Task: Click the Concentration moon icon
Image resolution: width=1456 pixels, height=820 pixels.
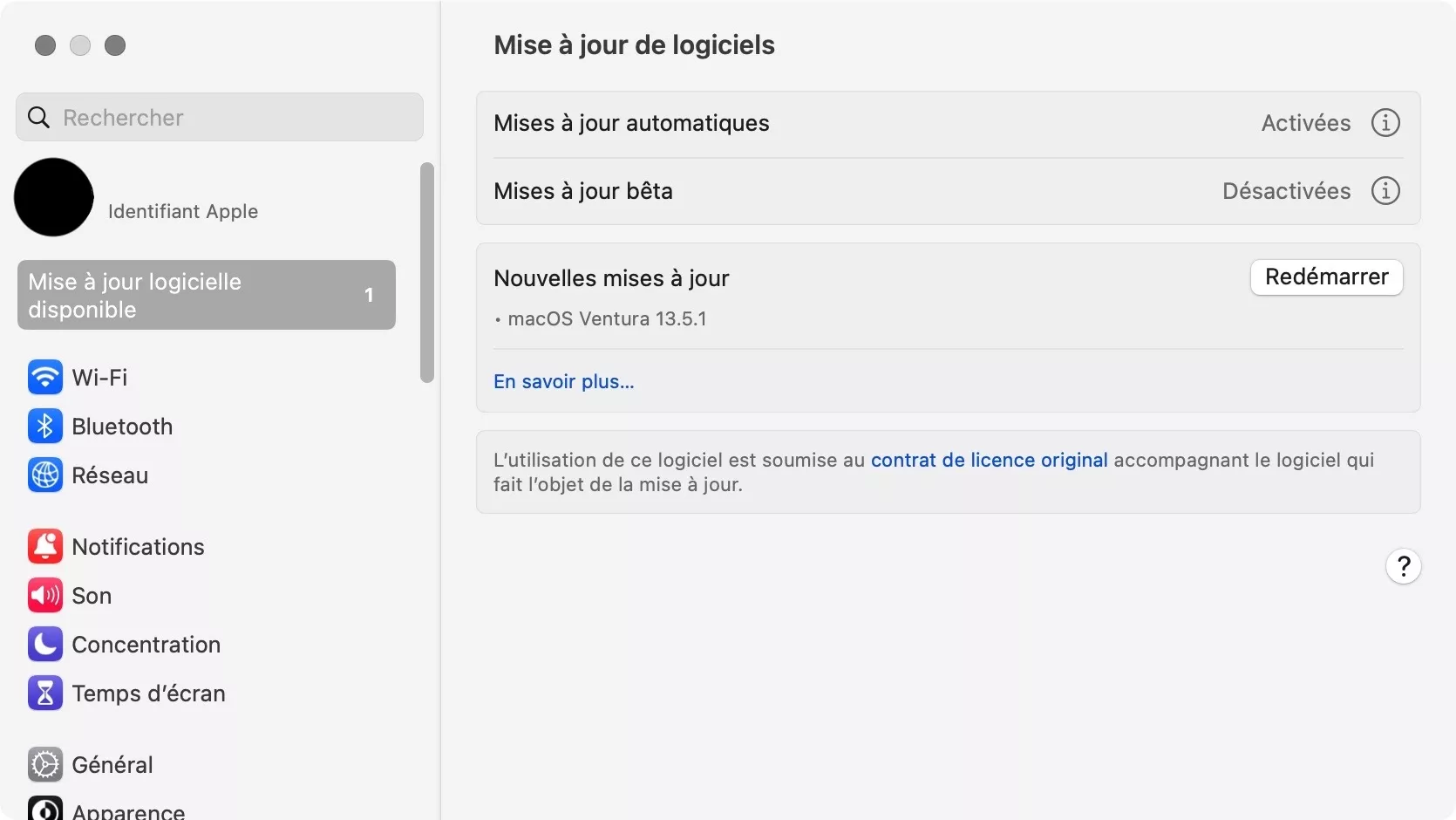Action: pos(45,645)
